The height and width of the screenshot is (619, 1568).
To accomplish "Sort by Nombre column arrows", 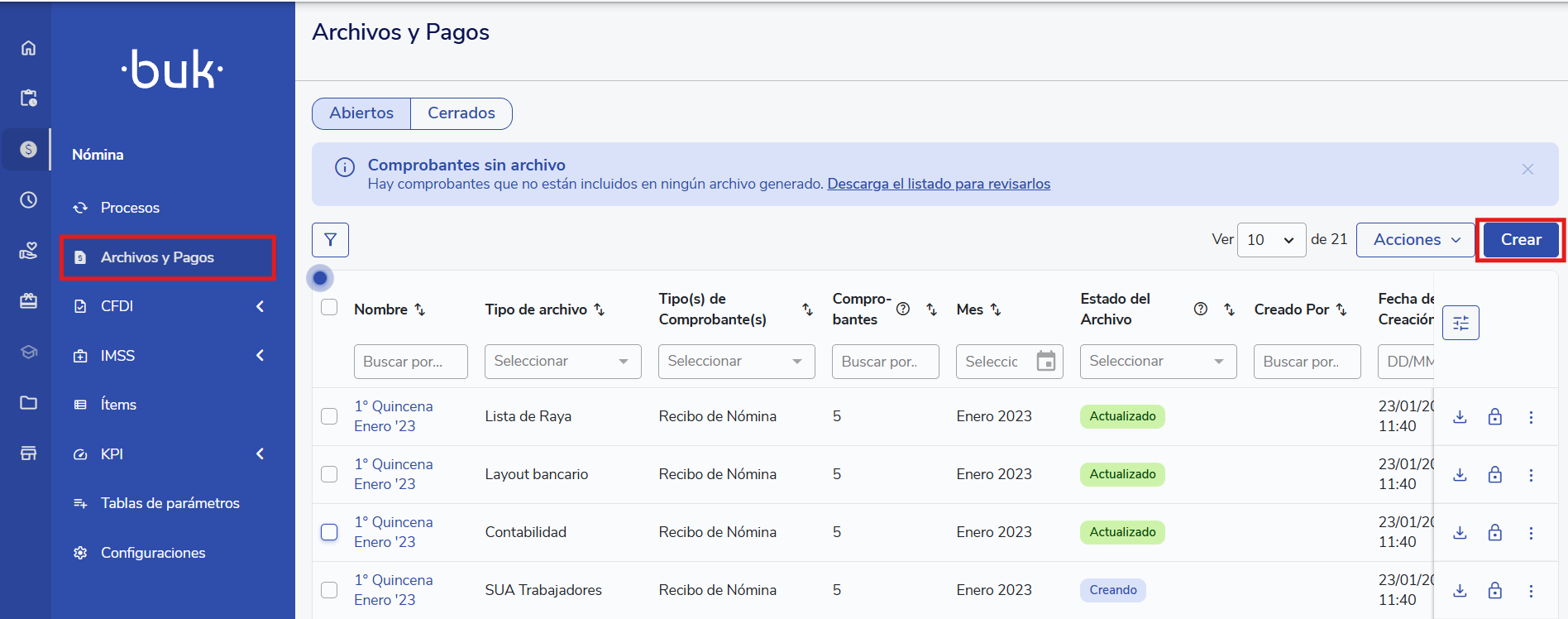I will click(x=420, y=309).
